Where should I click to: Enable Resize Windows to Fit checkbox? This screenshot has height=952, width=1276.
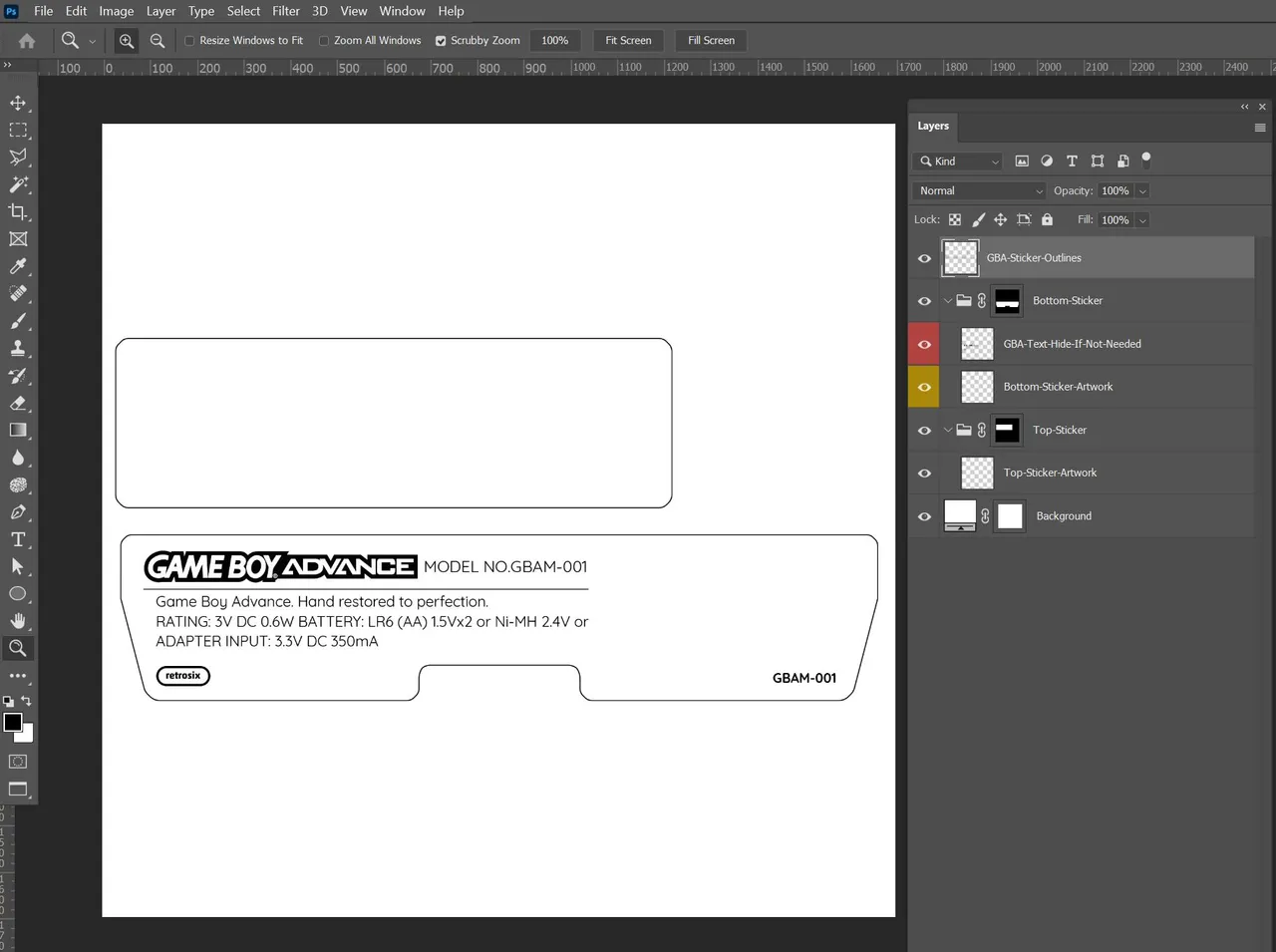click(x=189, y=41)
